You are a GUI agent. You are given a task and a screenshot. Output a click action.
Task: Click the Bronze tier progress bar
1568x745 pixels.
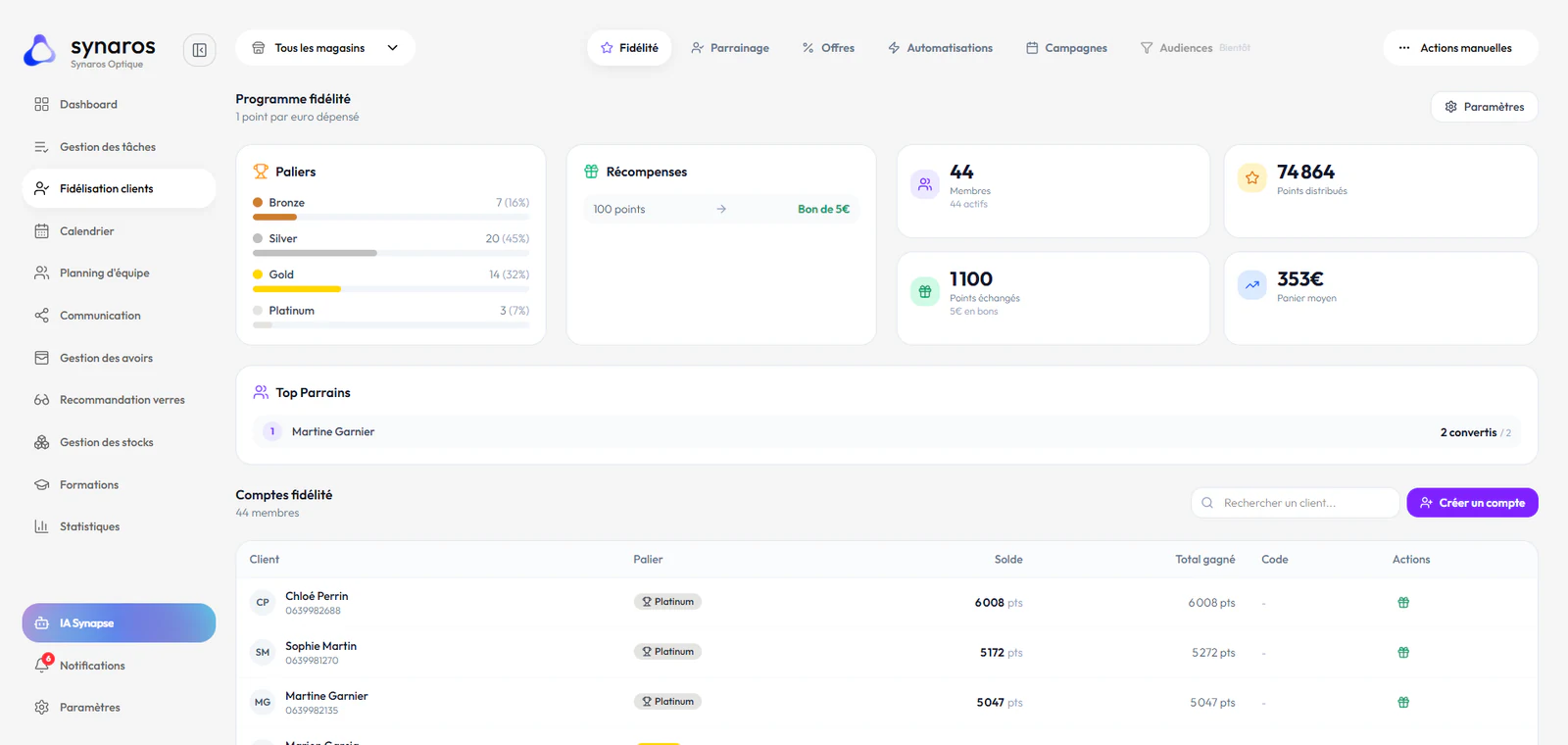(391, 217)
